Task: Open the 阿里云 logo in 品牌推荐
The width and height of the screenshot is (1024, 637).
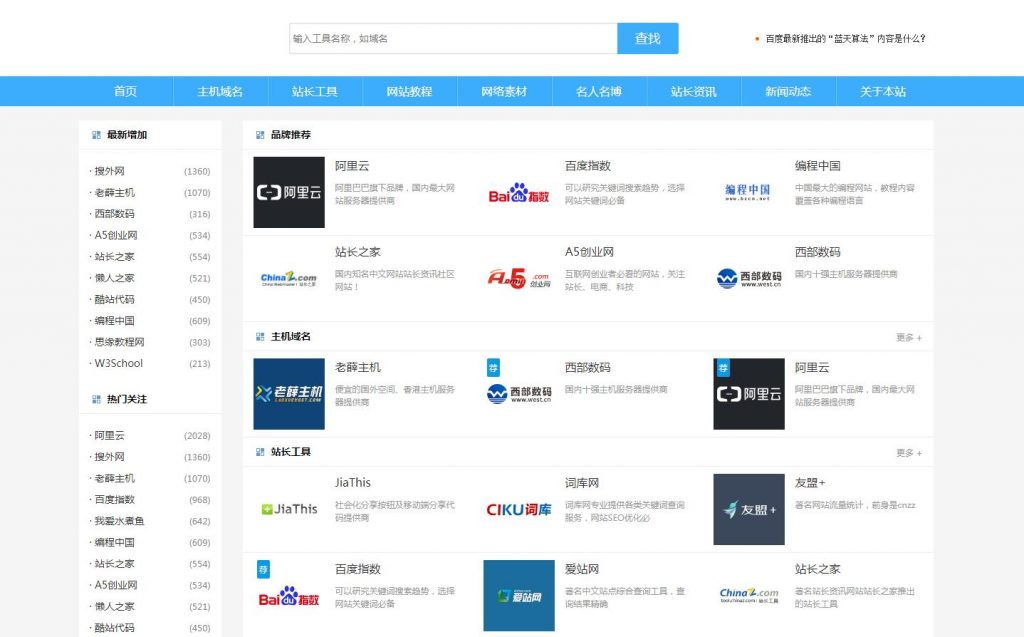Action: [x=289, y=192]
